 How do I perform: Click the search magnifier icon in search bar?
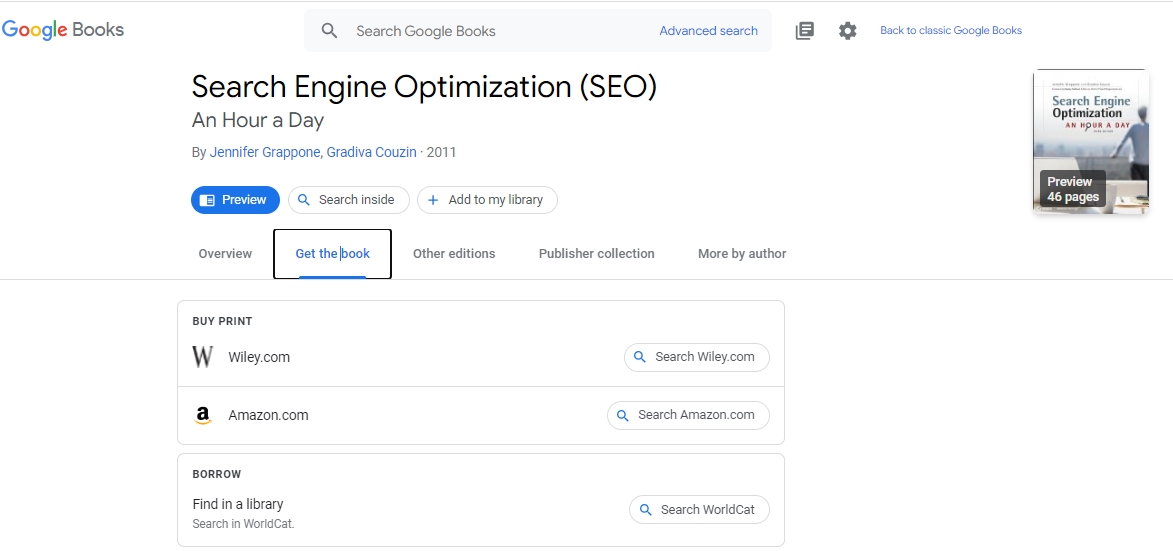pyautogui.click(x=329, y=31)
